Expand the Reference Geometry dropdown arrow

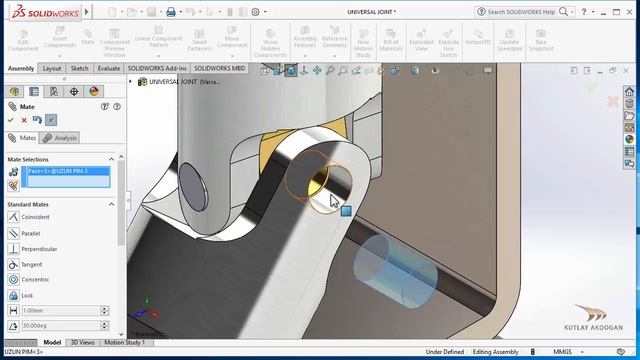tap(334, 56)
